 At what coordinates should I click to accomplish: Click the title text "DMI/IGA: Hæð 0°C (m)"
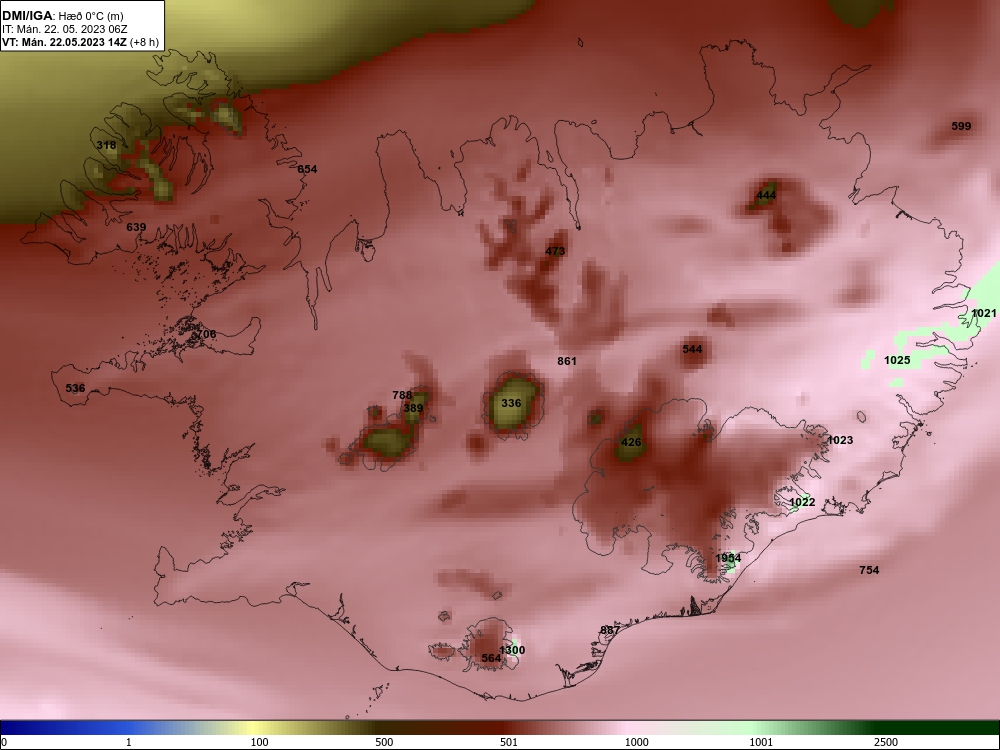(62, 16)
